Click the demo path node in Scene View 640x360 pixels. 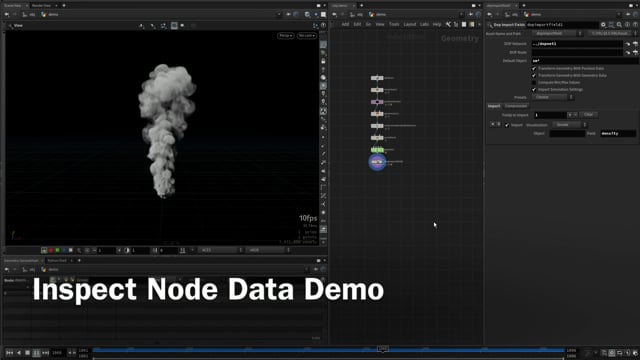50,14
